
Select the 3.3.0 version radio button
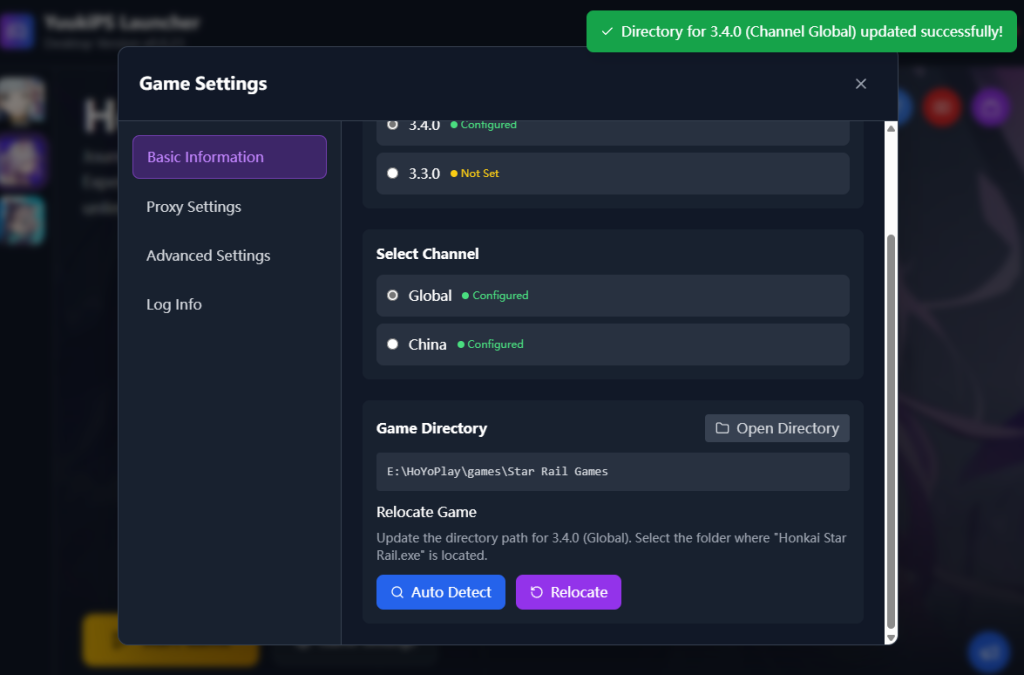click(x=392, y=173)
